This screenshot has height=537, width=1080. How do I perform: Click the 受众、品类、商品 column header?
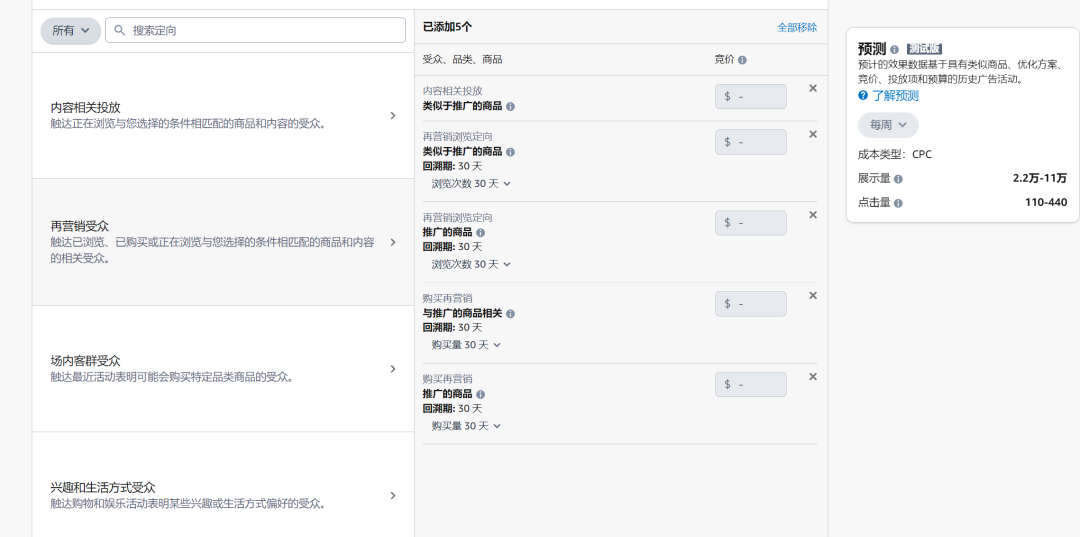[462, 60]
